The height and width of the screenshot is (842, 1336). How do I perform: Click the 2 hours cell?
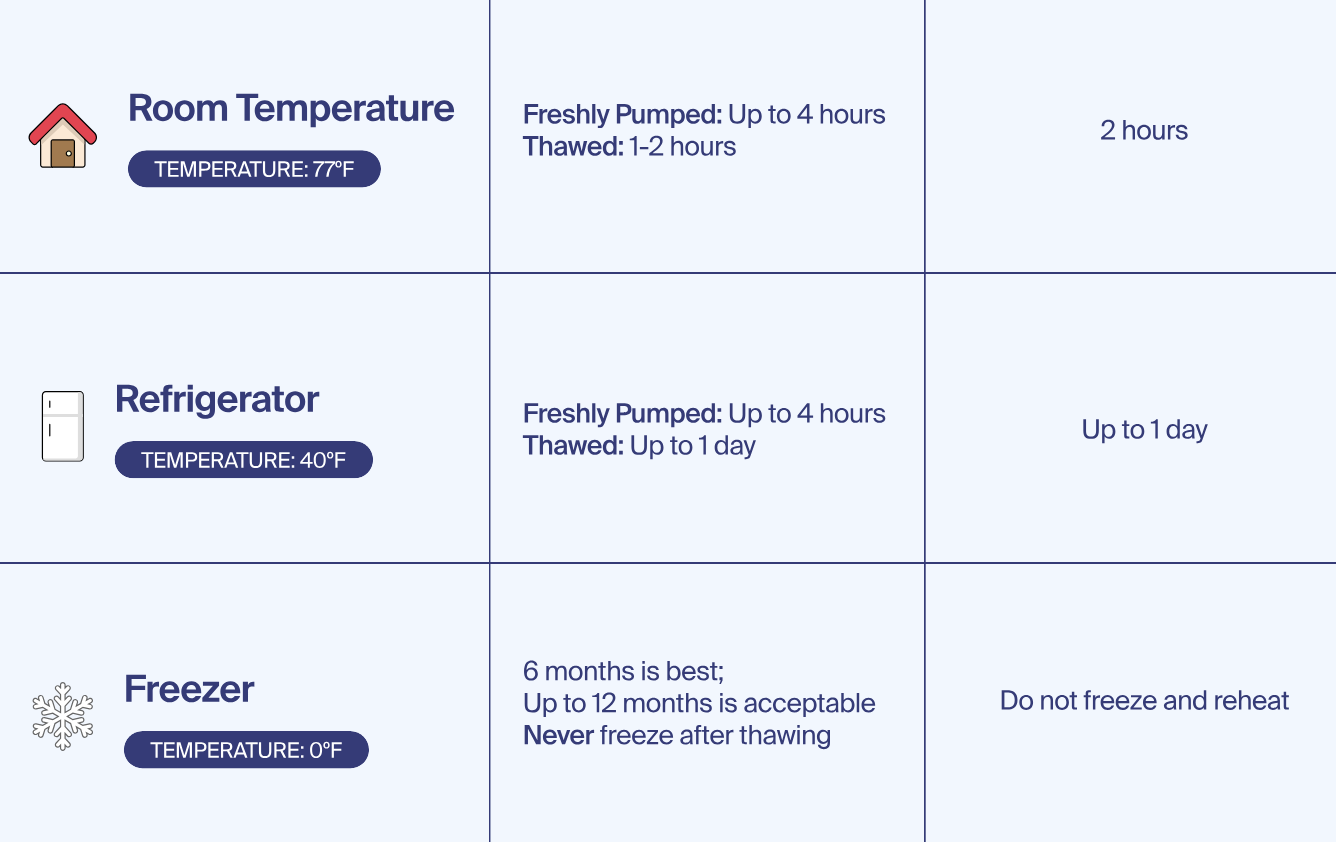1144,131
